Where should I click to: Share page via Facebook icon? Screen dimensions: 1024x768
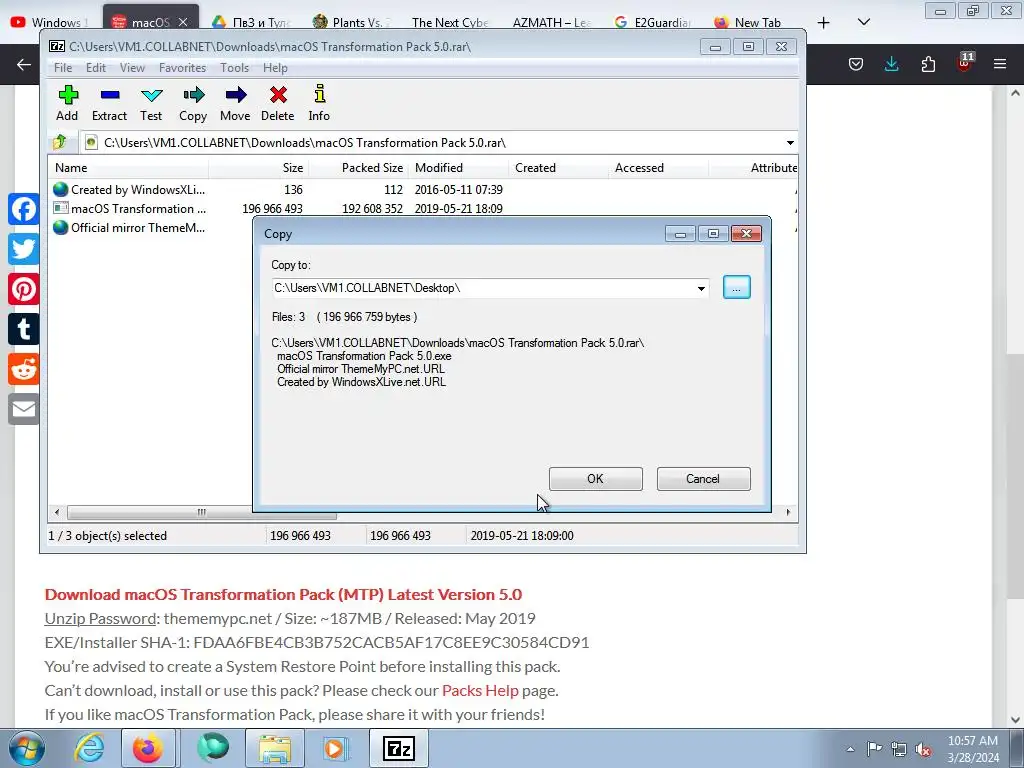click(24, 210)
